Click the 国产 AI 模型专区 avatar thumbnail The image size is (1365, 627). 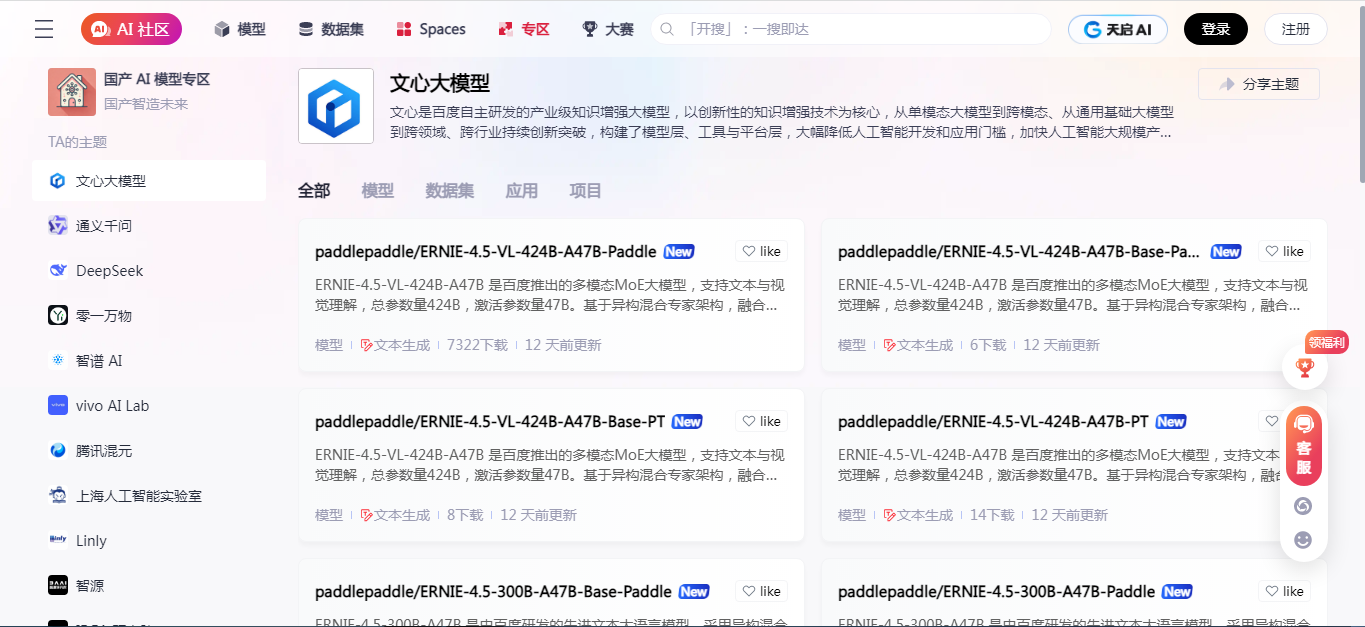[x=72, y=92]
